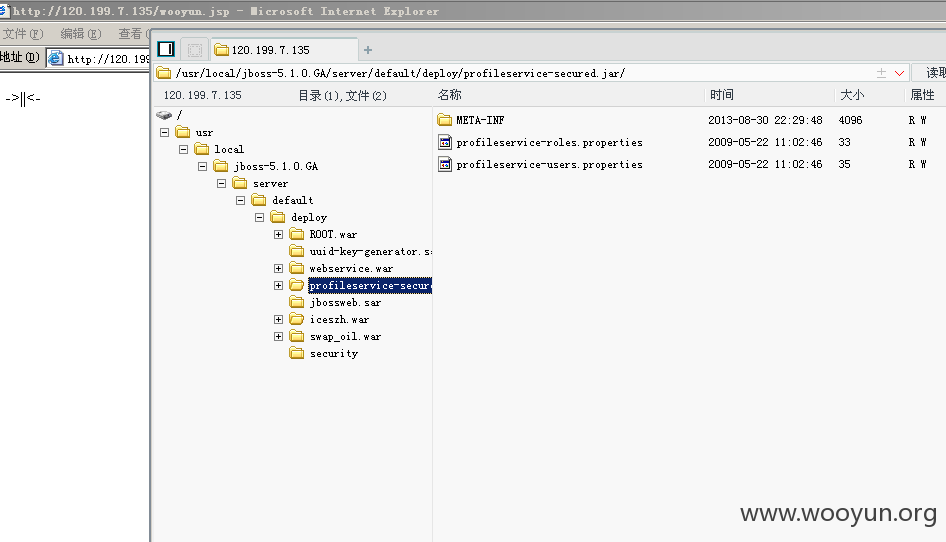Viewport: 946px width, 542px height.
Task: Select profileservice-roles.properties file name
Action: [x=549, y=142]
